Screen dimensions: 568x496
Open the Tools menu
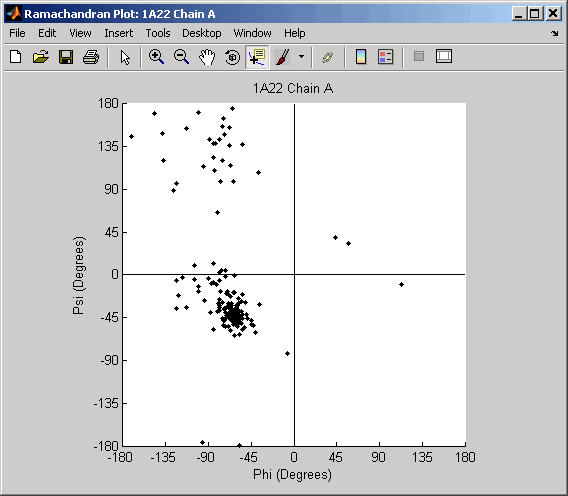tap(158, 33)
